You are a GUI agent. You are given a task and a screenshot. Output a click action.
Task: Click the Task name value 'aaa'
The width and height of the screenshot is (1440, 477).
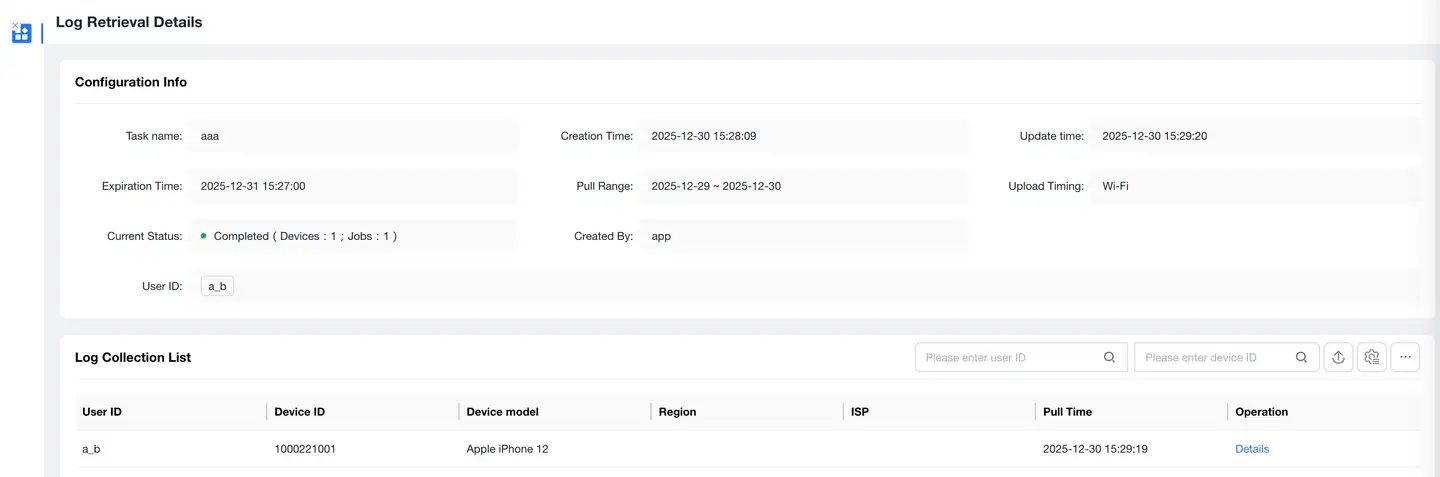pyautogui.click(x=210, y=136)
